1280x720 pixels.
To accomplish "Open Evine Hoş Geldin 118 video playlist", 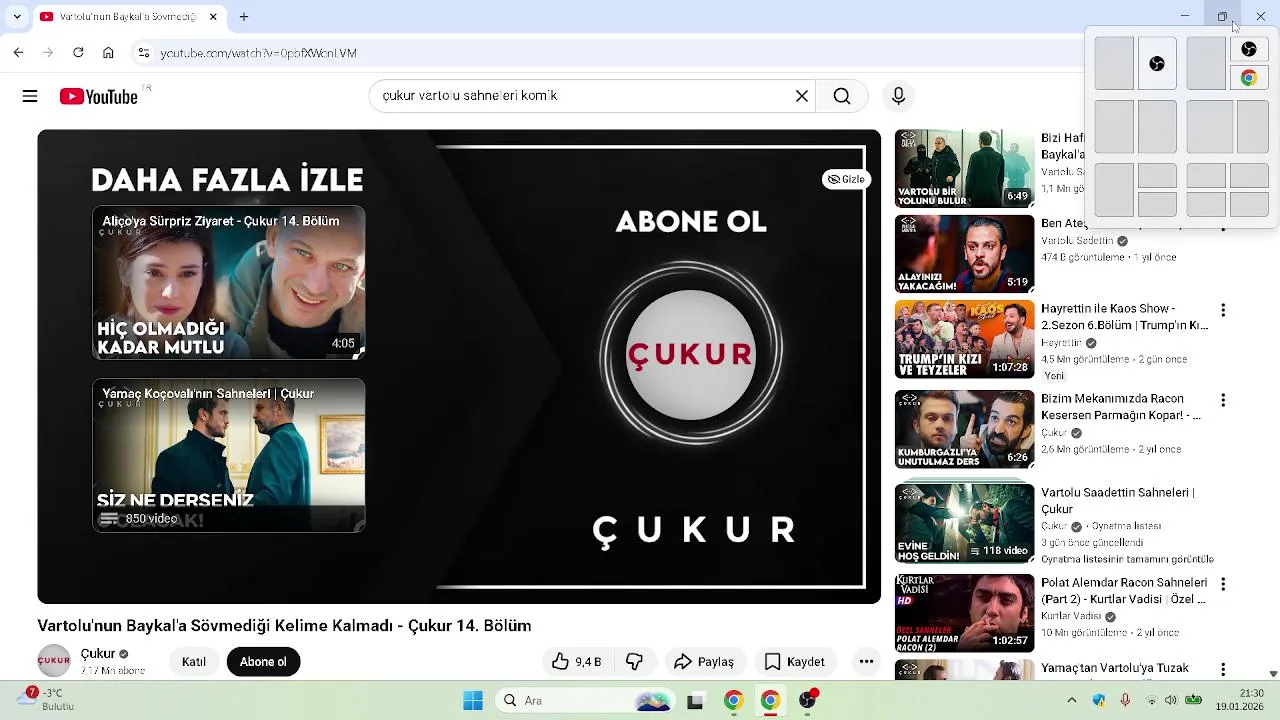I will point(964,523).
